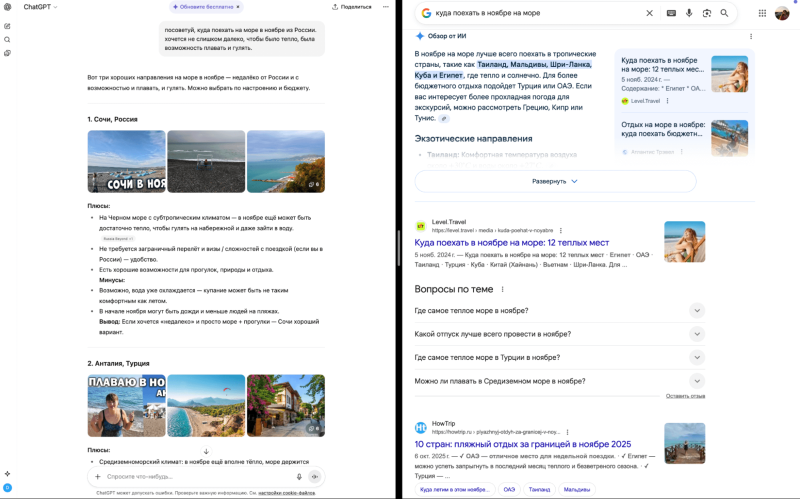Open the Google account avatar
The height and width of the screenshot is (499, 800).
pyautogui.click(x=782, y=13)
